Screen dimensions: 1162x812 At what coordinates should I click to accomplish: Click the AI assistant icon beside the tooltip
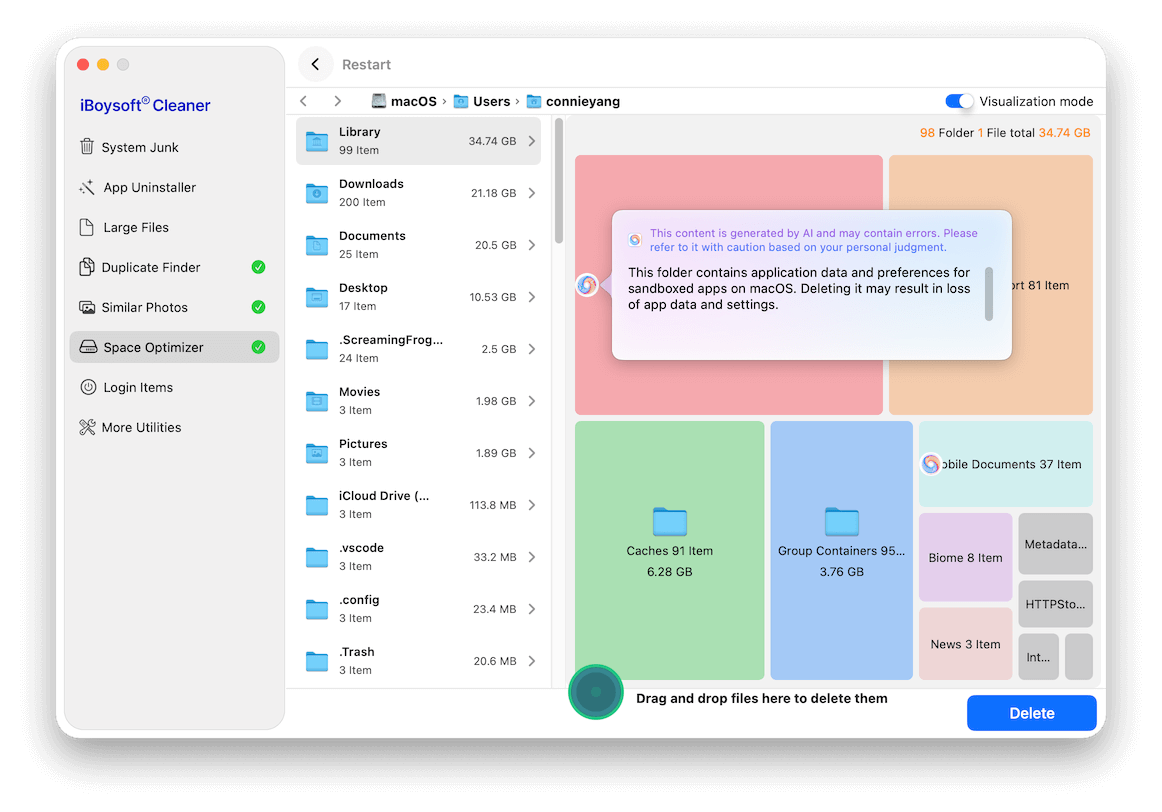pyautogui.click(x=588, y=284)
